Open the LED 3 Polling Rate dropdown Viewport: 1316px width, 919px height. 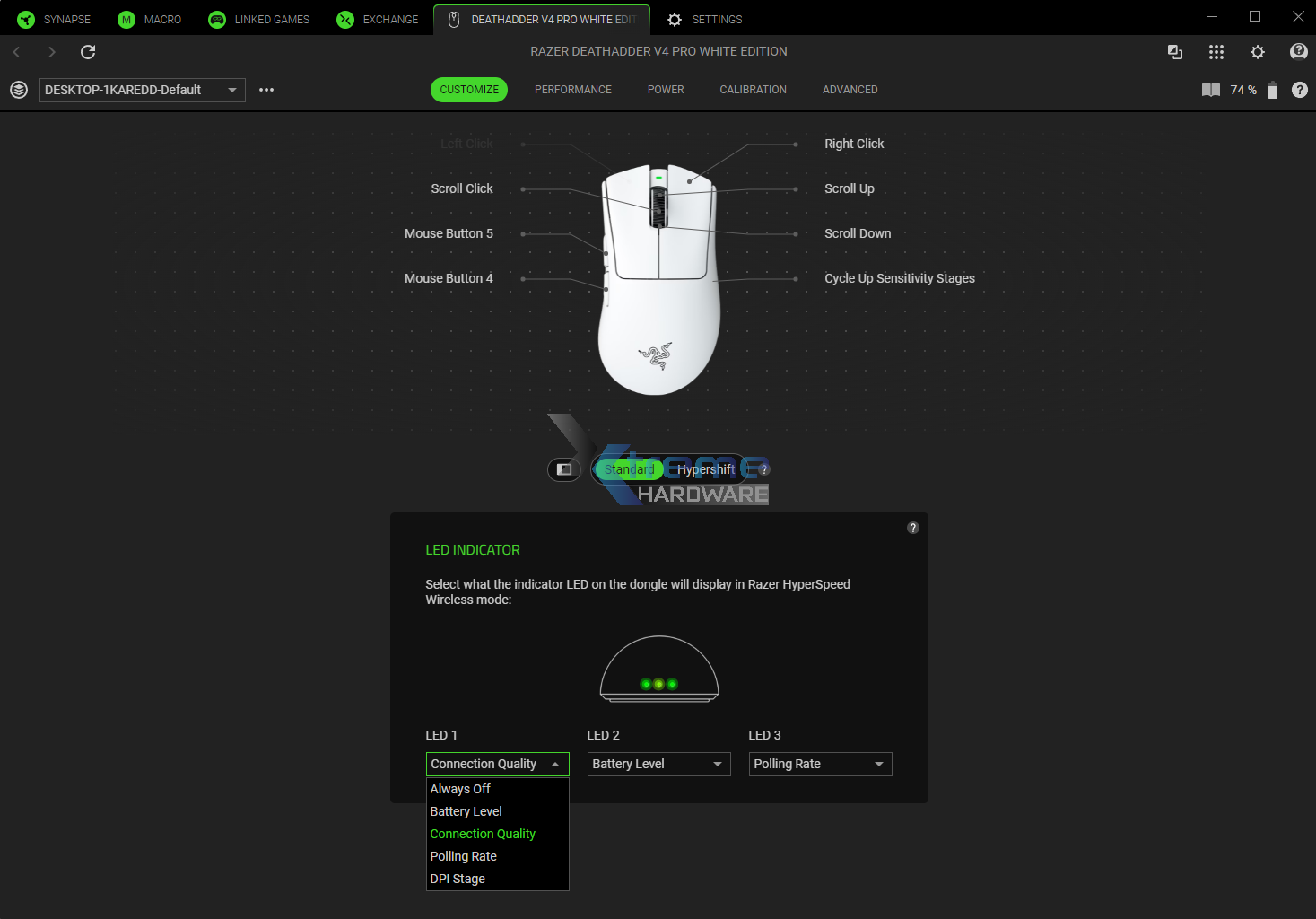(819, 764)
